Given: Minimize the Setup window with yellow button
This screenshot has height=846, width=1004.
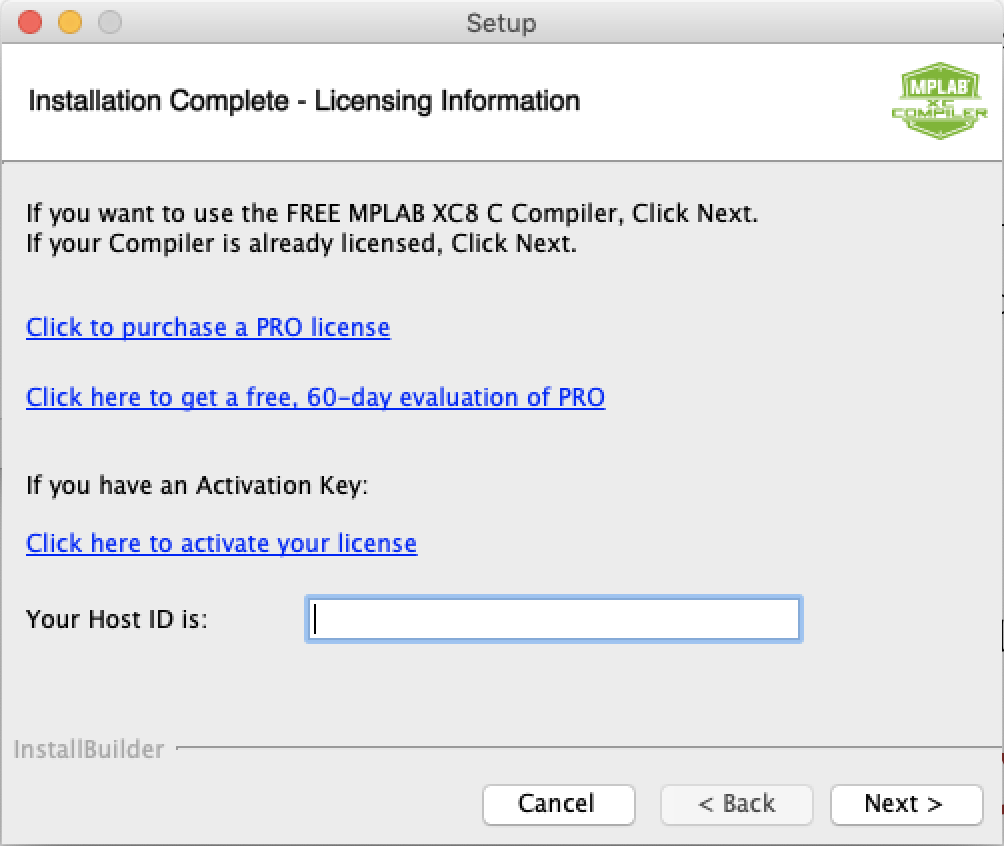Looking at the screenshot, I should [70, 22].
